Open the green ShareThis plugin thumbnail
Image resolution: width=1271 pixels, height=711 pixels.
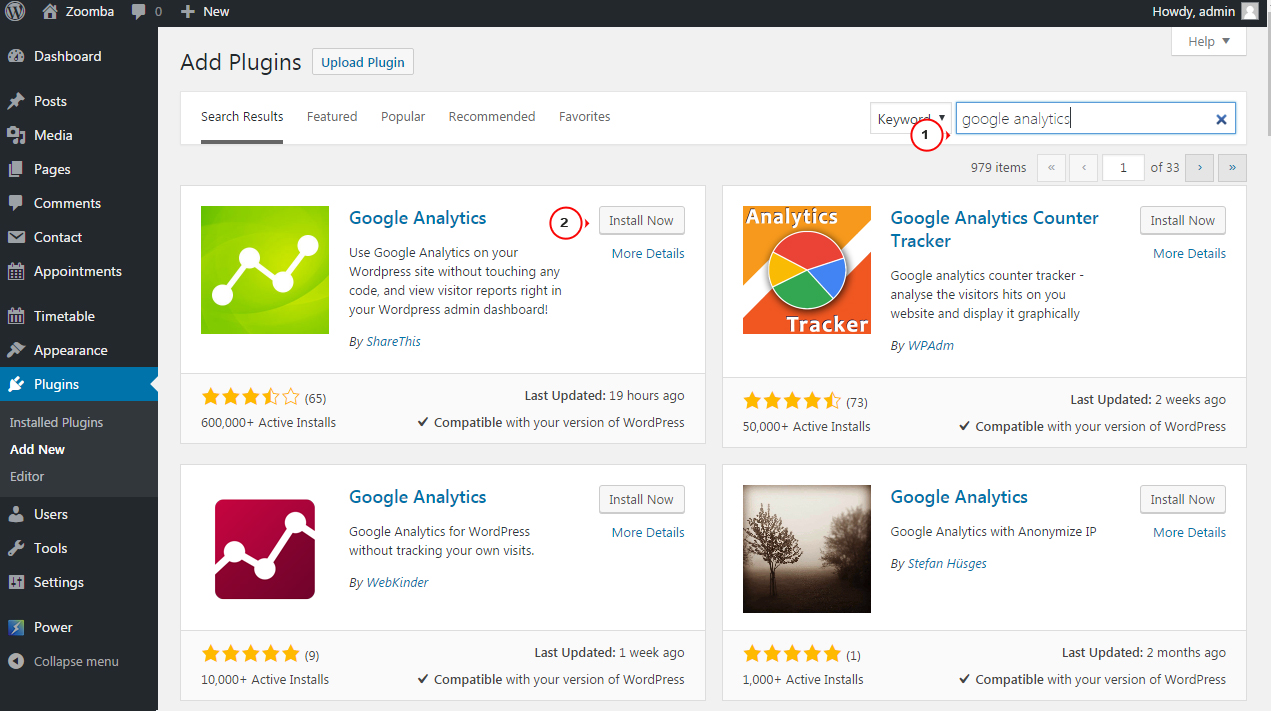[x=265, y=270]
